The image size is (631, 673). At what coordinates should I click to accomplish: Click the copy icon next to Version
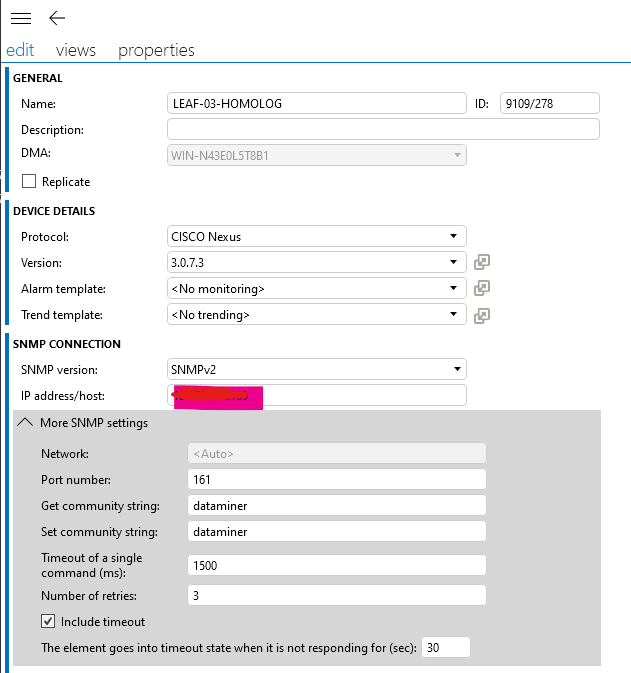pyautogui.click(x=482, y=262)
